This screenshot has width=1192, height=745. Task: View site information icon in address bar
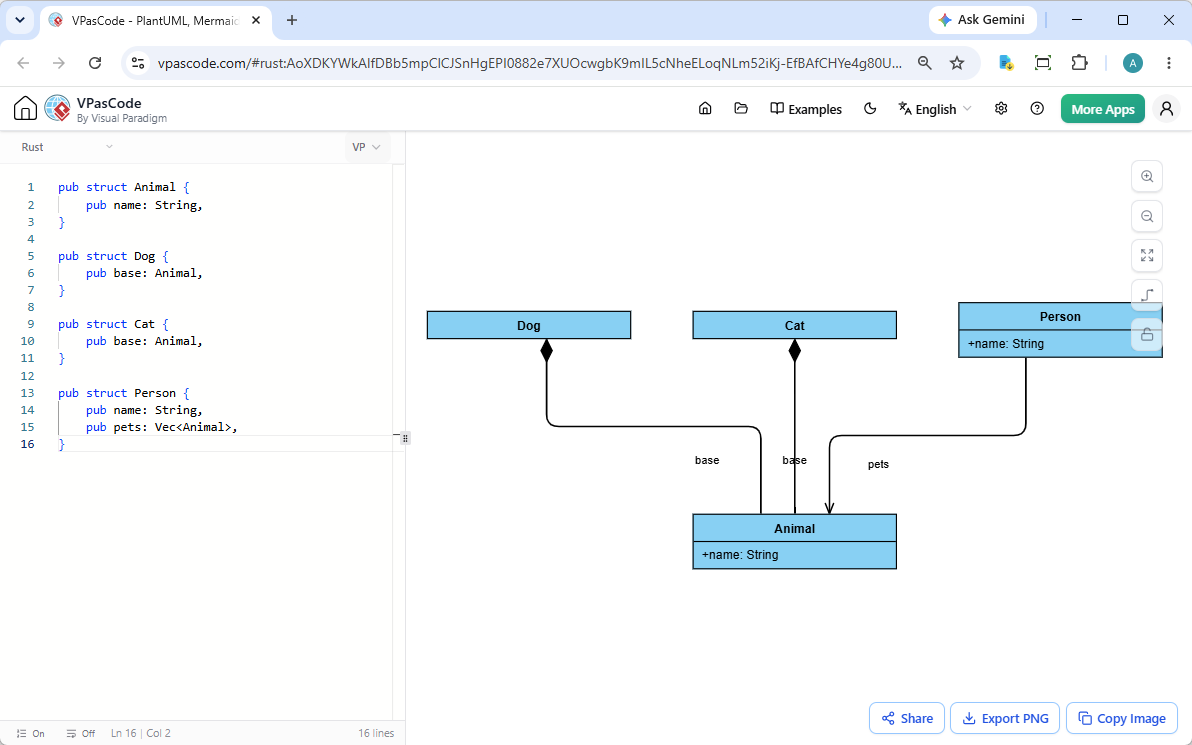pyautogui.click(x=138, y=63)
